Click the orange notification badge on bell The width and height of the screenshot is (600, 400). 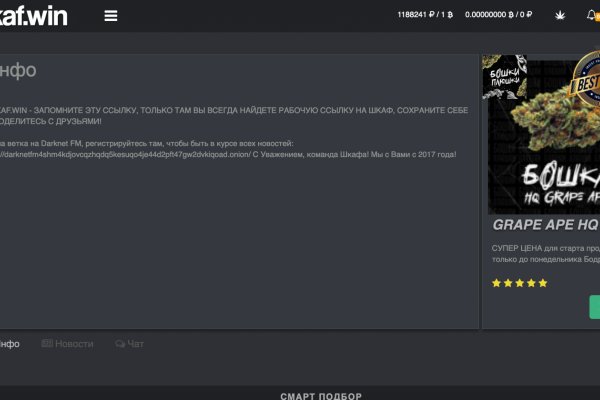[597, 18]
